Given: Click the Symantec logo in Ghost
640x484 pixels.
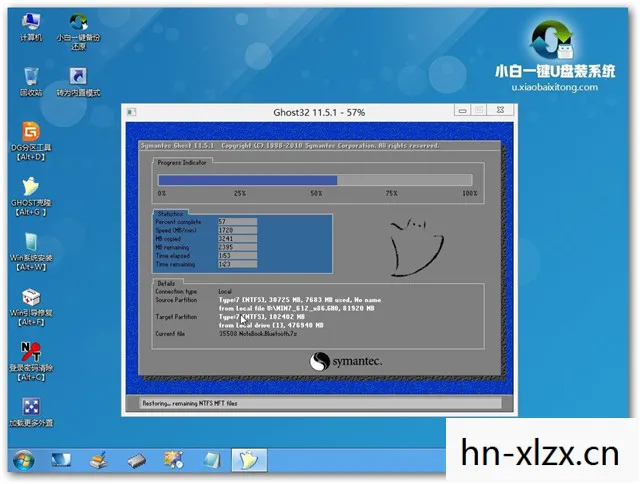Looking at the screenshot, I should pyautogui.click(x=346, y=362).
